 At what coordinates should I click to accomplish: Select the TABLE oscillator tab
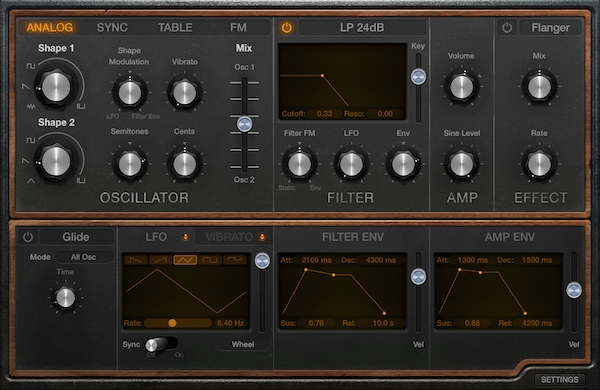[x=175, y=28]
